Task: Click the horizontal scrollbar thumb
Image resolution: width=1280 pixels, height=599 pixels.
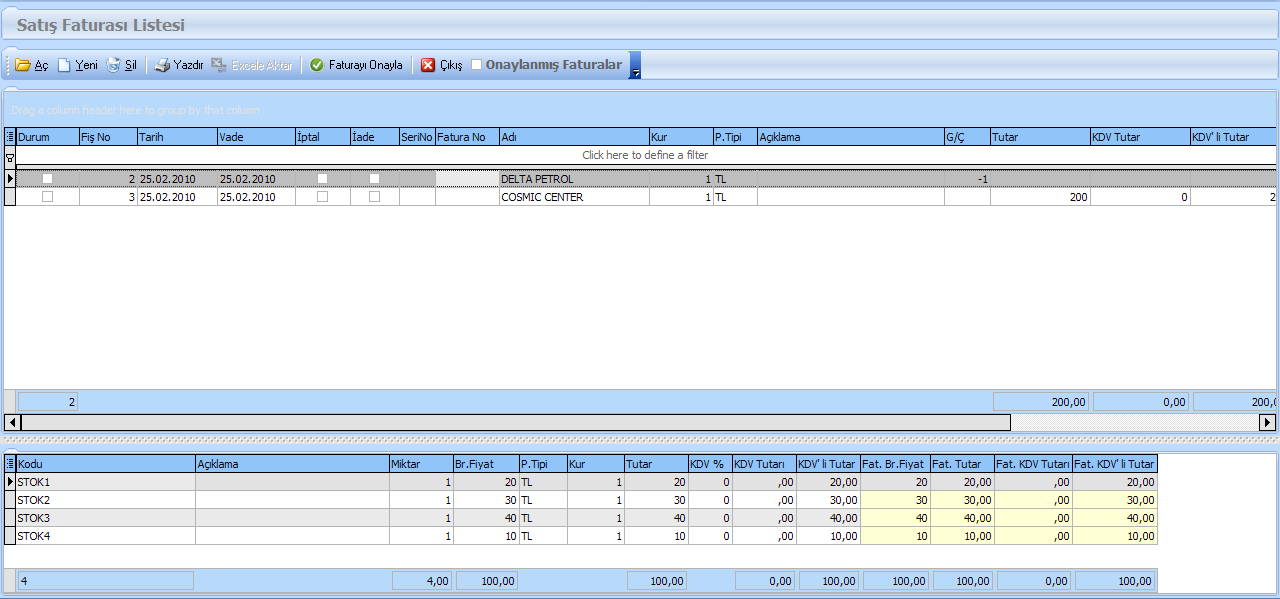Action: tap(515, 423)
